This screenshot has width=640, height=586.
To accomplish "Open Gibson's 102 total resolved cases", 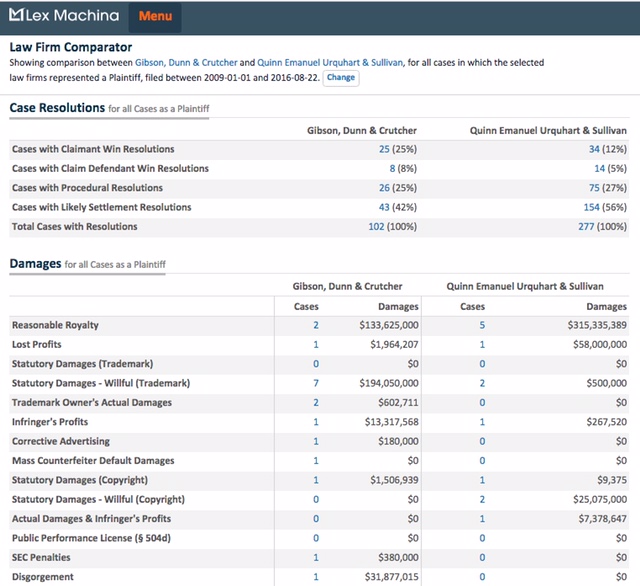I will pyautogui.click(x=378, y=227).
